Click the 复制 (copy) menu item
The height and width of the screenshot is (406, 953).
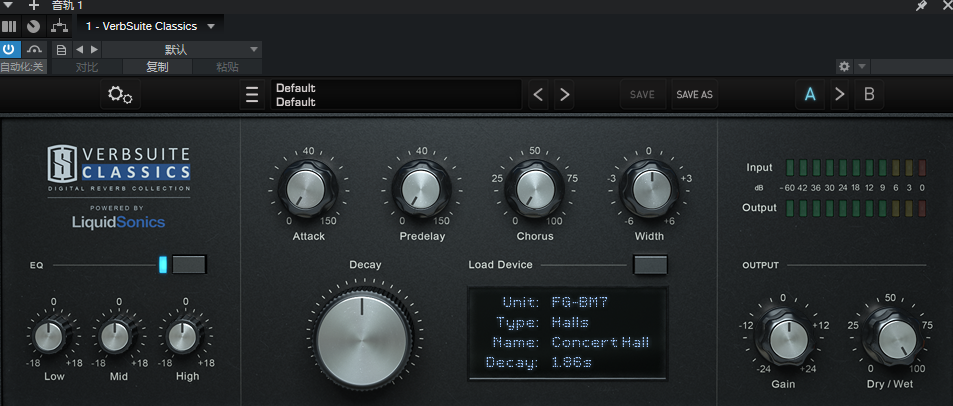157,67
